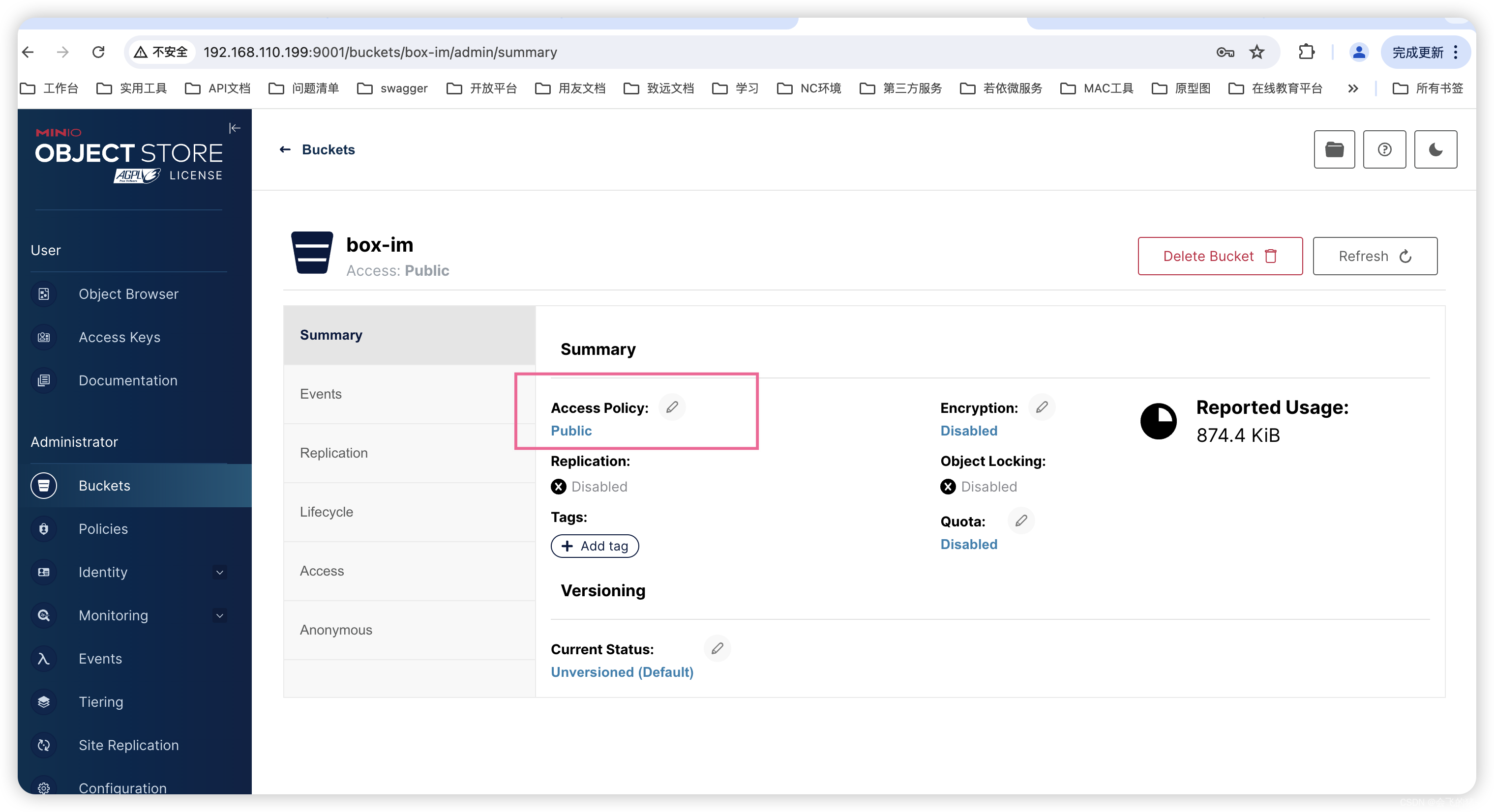Toggle dark mode with moon icon
Viewport: 1494px width, 812px height.
[1435, 149]
